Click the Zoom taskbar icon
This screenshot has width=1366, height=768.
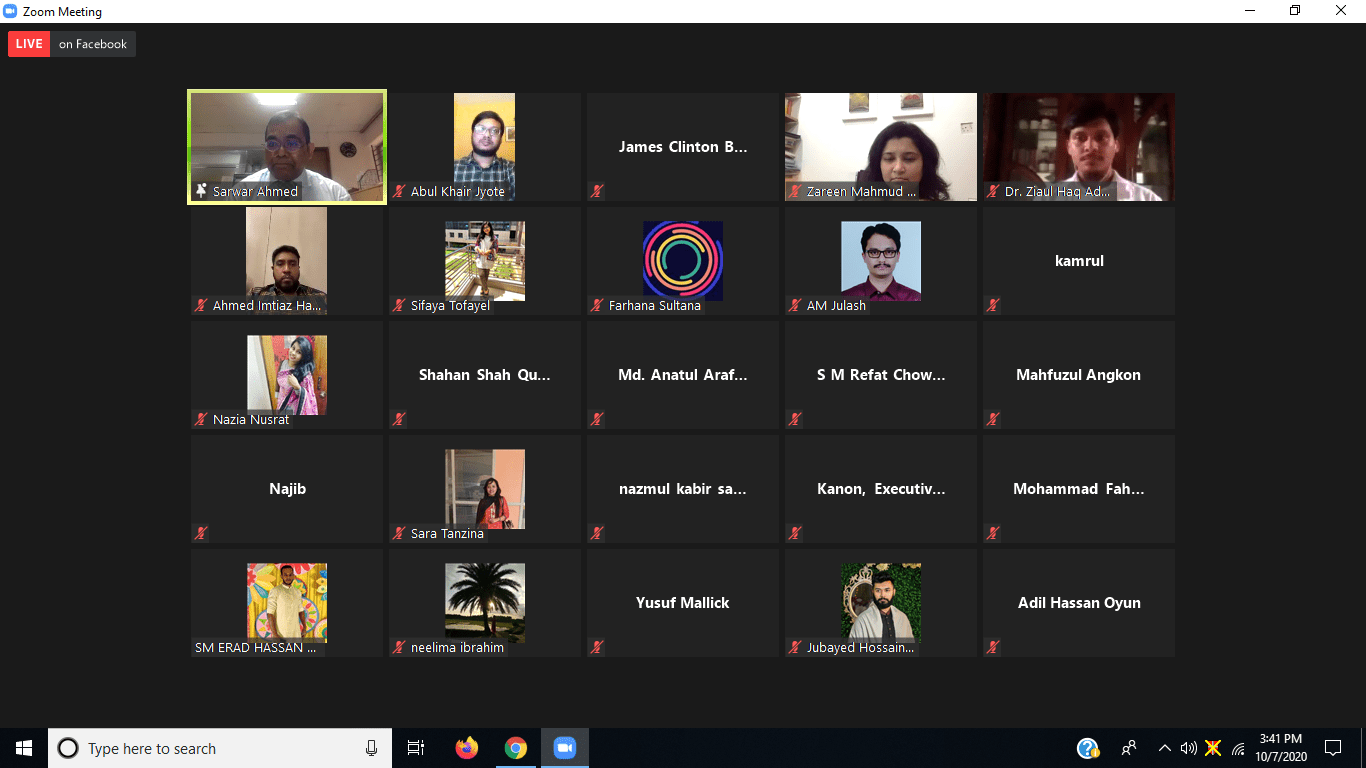(565, 748)
